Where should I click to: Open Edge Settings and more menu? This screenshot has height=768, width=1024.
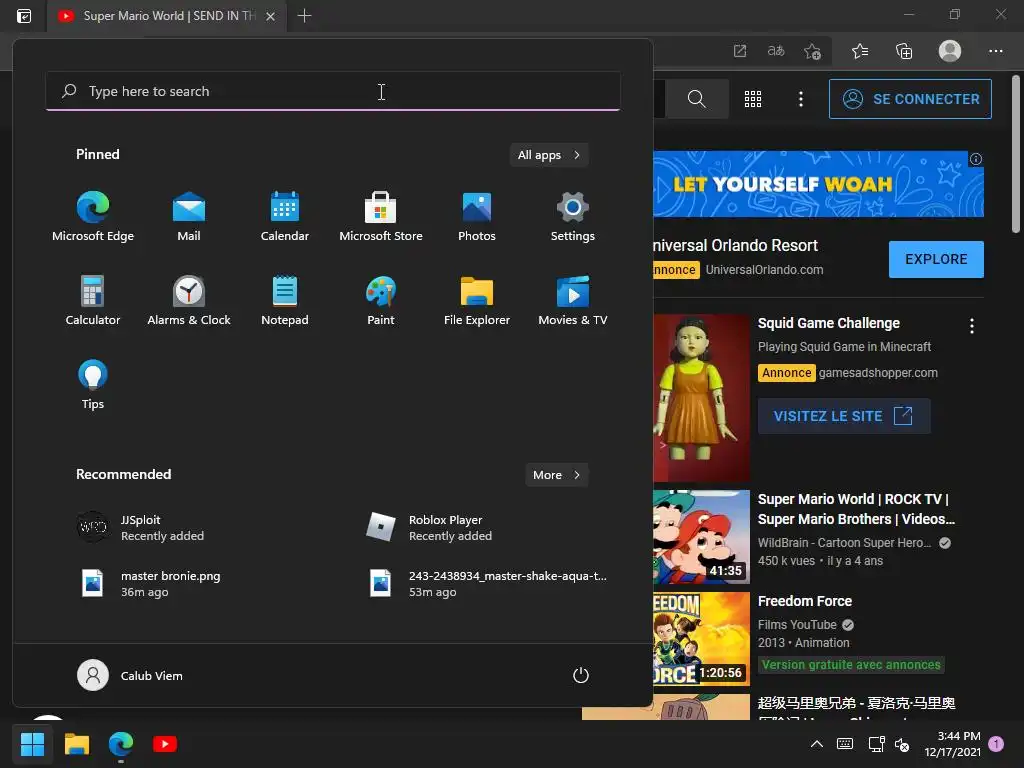pyautogui.click(x=995, y=51)
